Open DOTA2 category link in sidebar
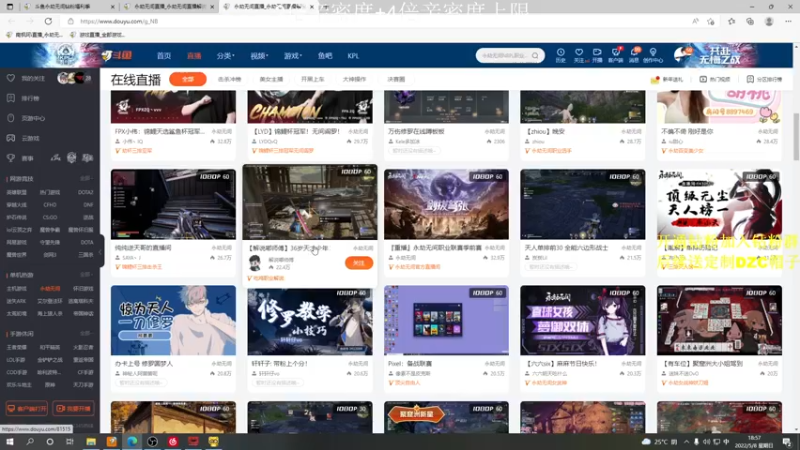Viewport: 800px width, 450px height. coord(85,192)
